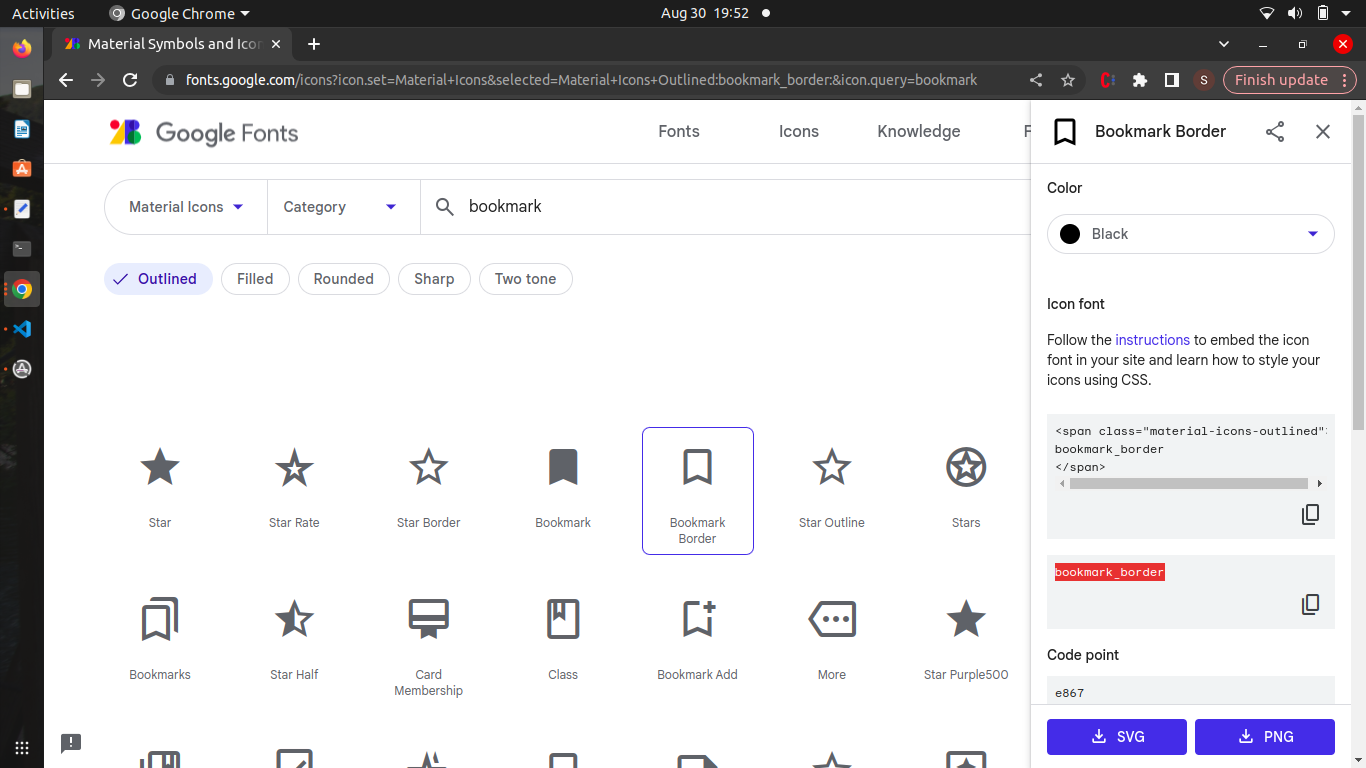Share this page from address bar
The width and height of the screenshot is (1366, 768).
pyautogui.click(x=1036, y=80)
